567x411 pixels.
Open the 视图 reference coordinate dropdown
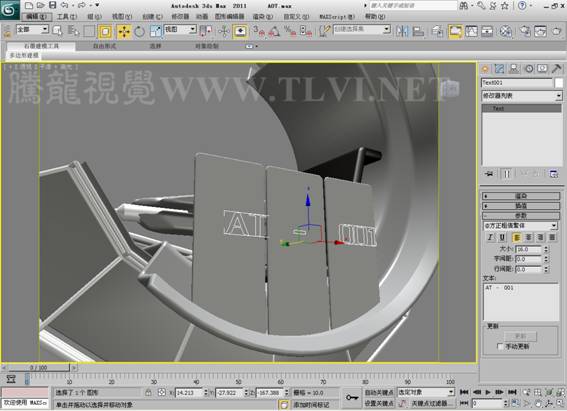coord(180,29)
